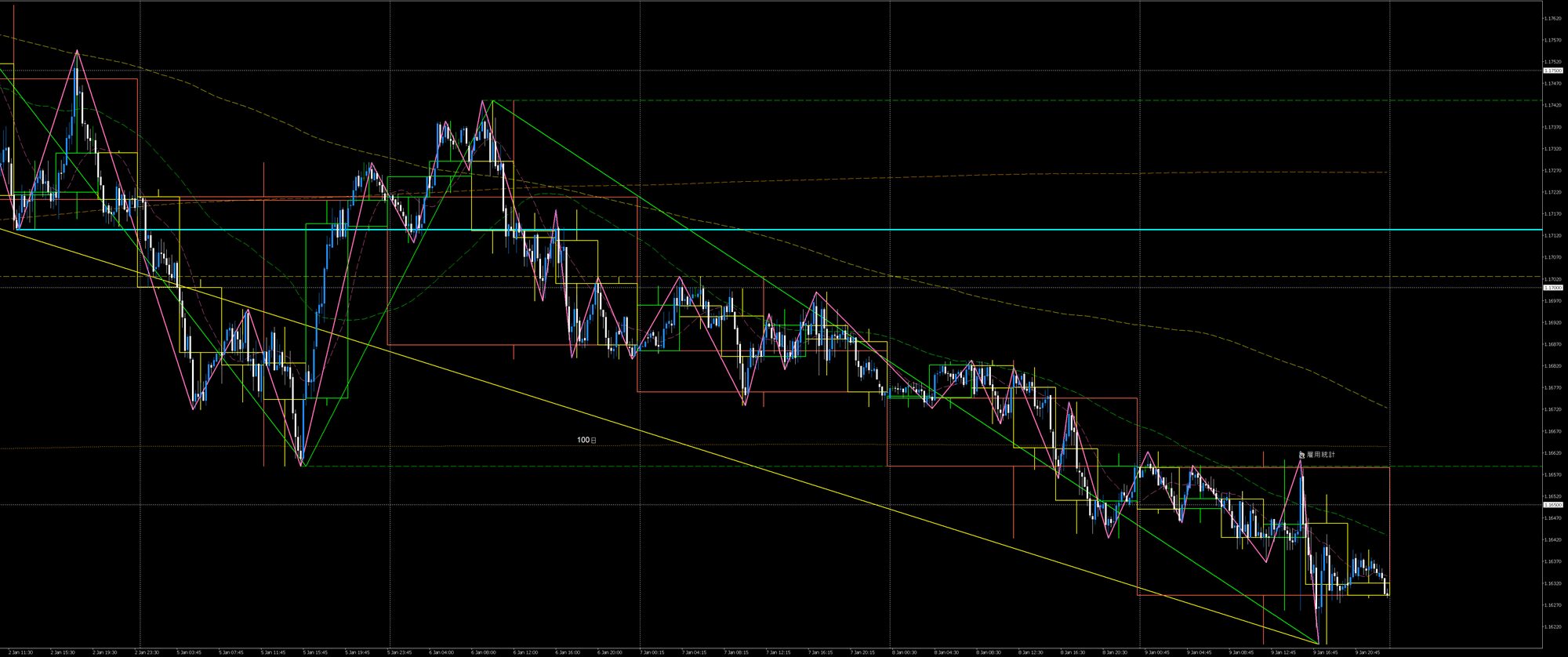Click the 8 Jan 00:30 time label
Screen dimensions: 1568x657
pos(904,652)
